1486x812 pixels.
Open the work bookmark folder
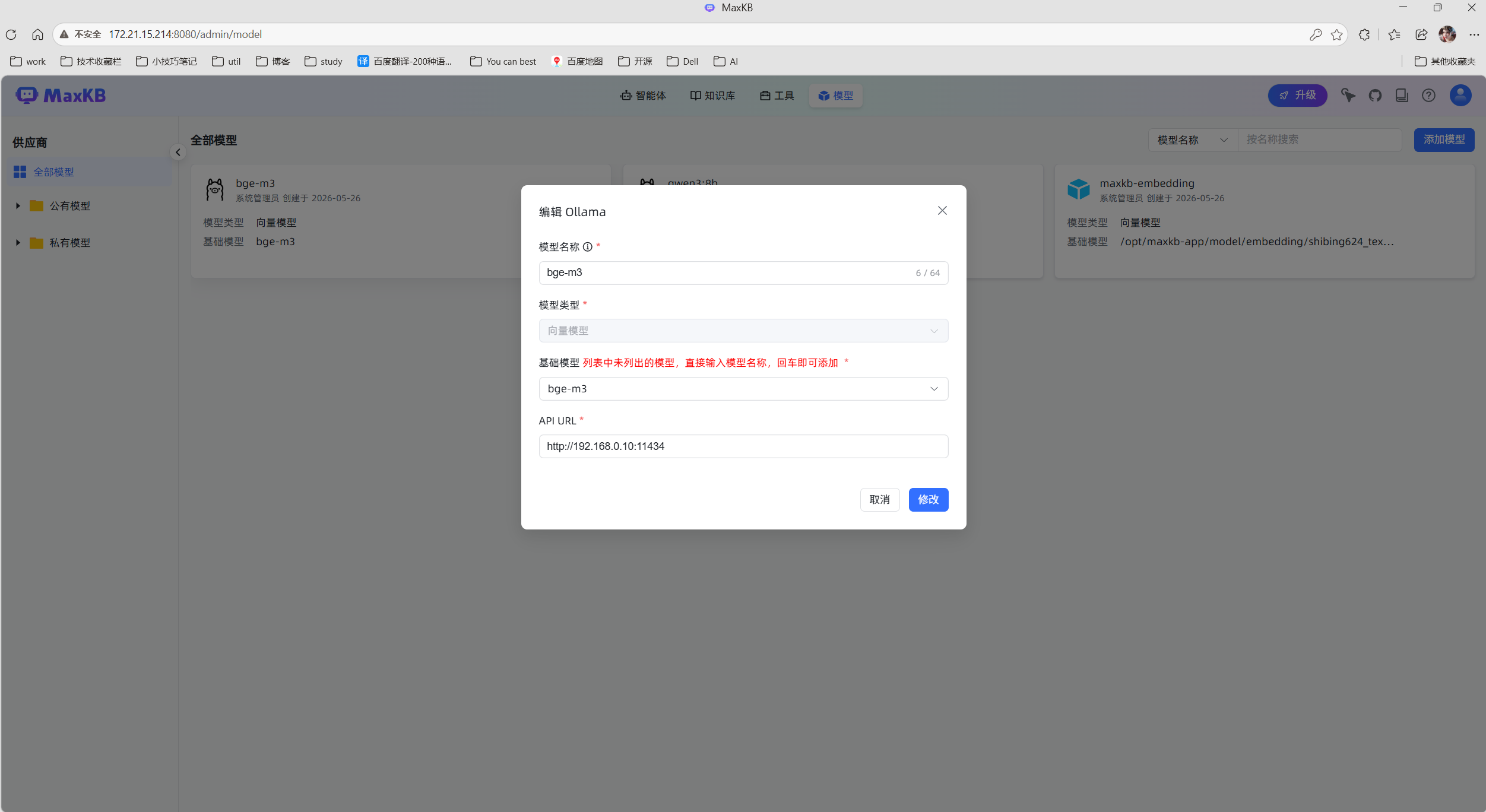coord(28,61)
